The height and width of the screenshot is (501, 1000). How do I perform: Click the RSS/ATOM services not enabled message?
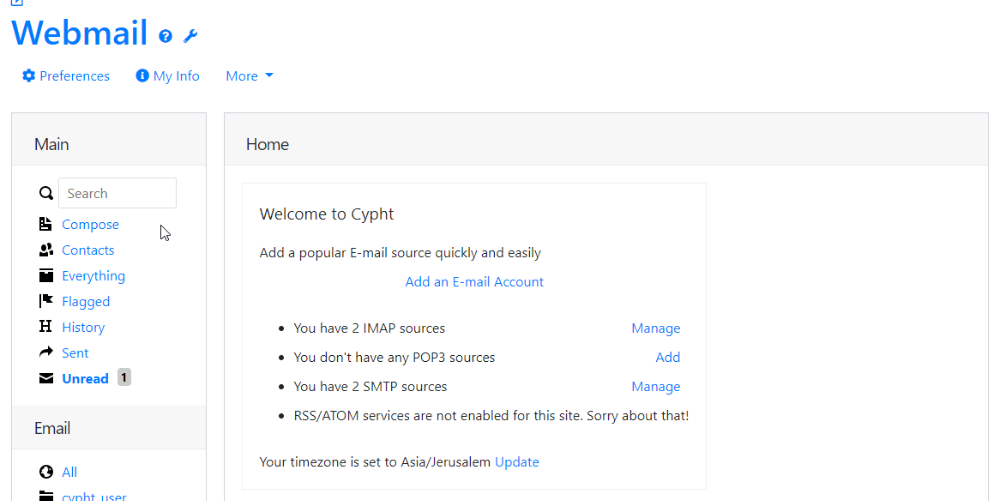491,416
